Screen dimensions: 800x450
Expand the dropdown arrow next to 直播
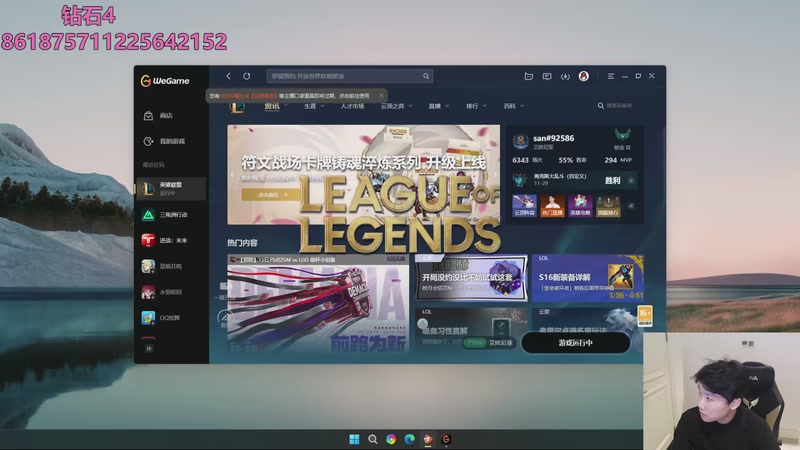point(447,106)
